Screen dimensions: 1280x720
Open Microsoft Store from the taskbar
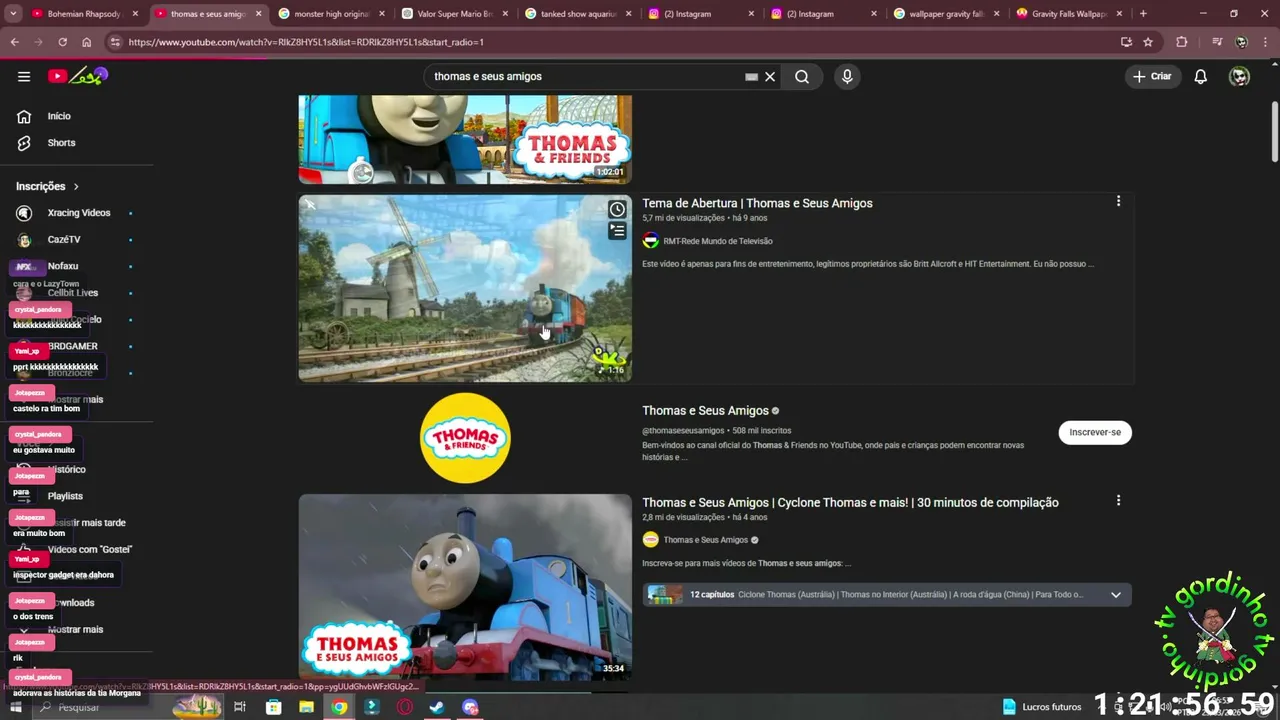273,707
